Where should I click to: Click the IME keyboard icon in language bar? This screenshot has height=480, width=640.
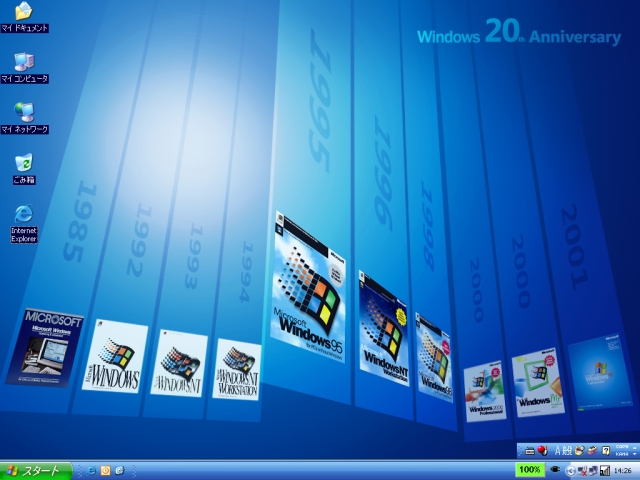530,451
